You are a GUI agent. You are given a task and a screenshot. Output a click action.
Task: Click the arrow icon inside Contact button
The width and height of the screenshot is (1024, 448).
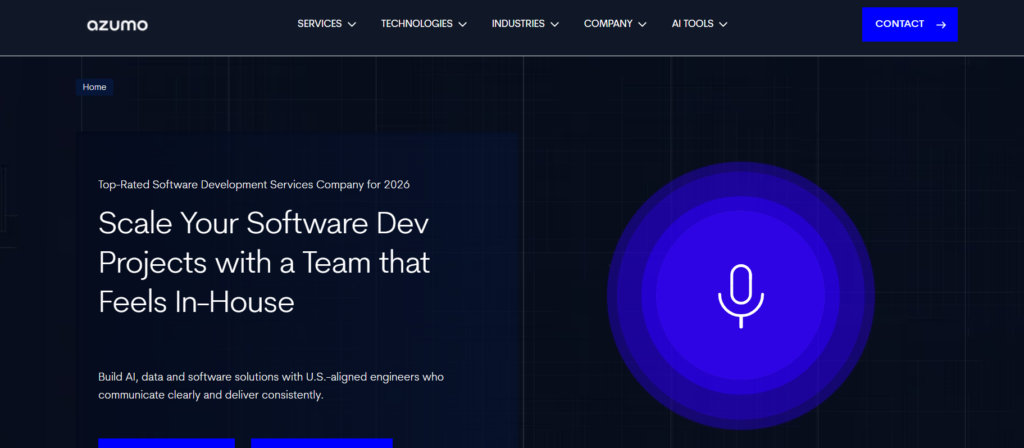(x=941, y=24)
